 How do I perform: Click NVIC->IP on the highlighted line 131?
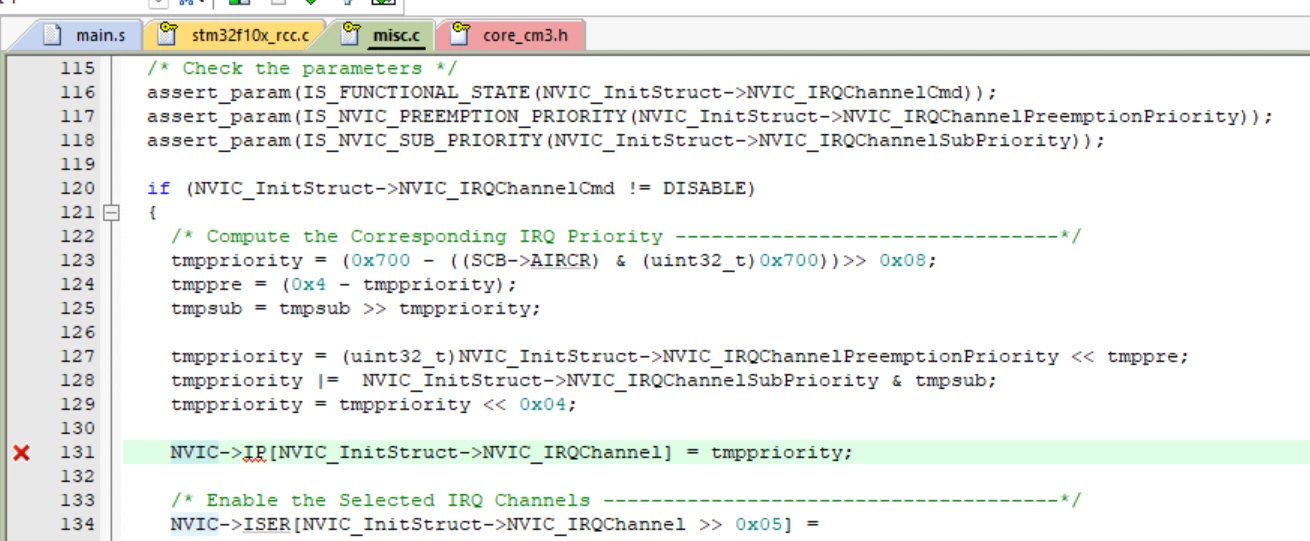tap(218, 452)
